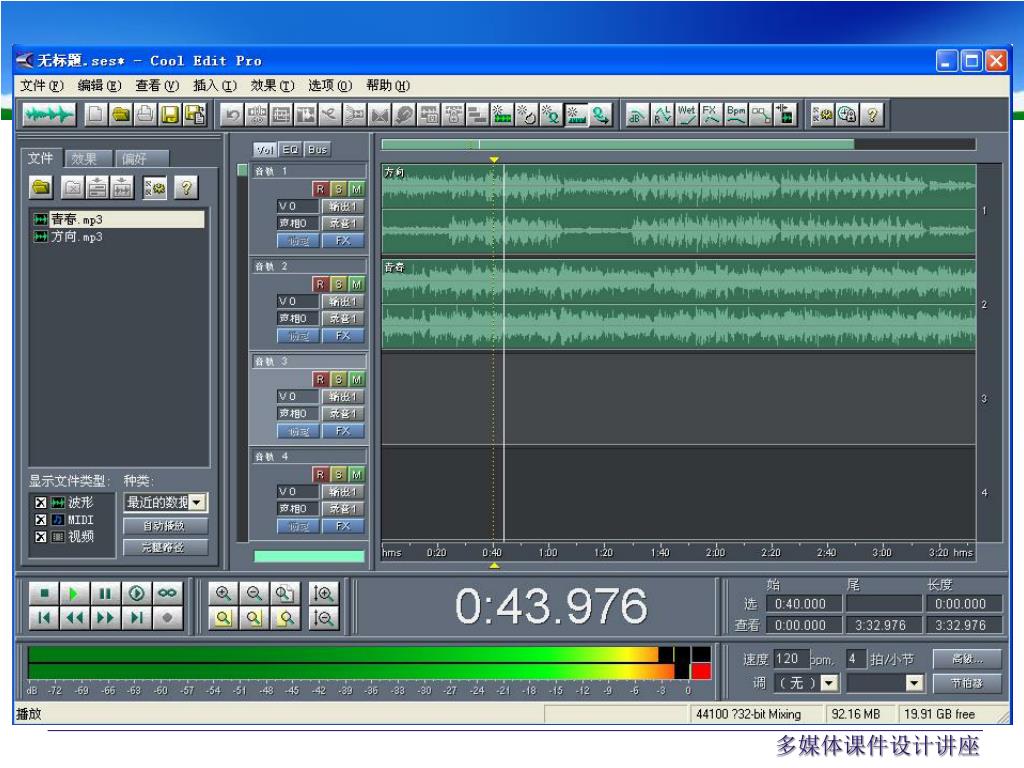
Task: Open track 1 output 输出1 selector
Action: click(343, 206)
